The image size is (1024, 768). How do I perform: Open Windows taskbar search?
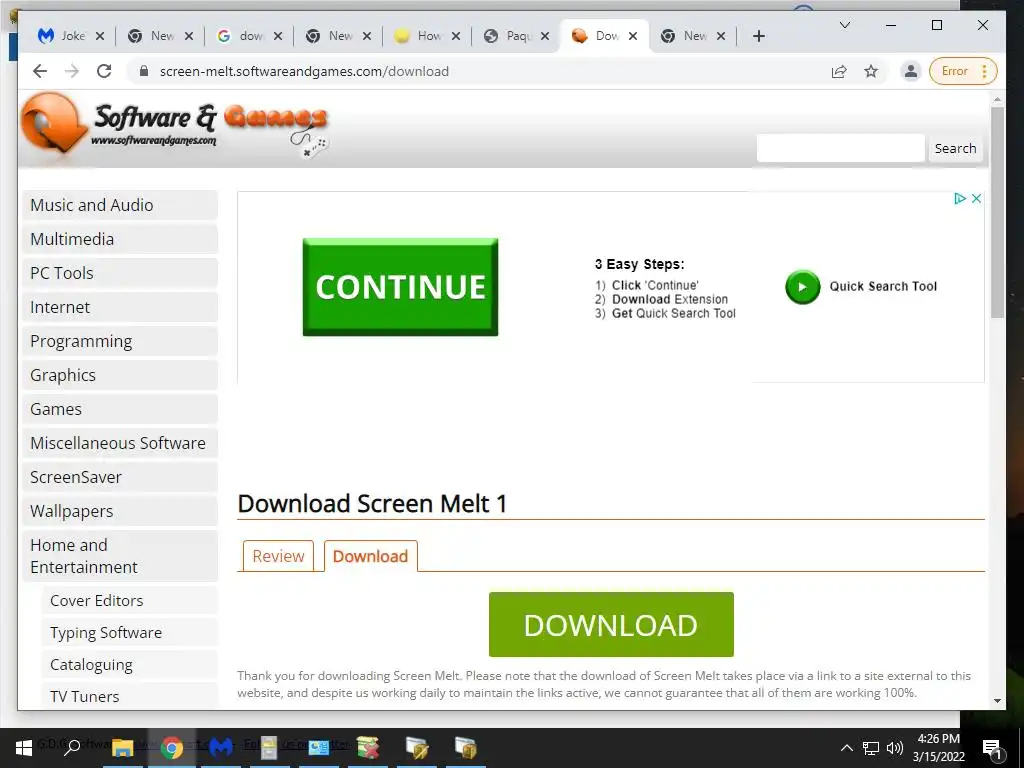click(72, 748)
